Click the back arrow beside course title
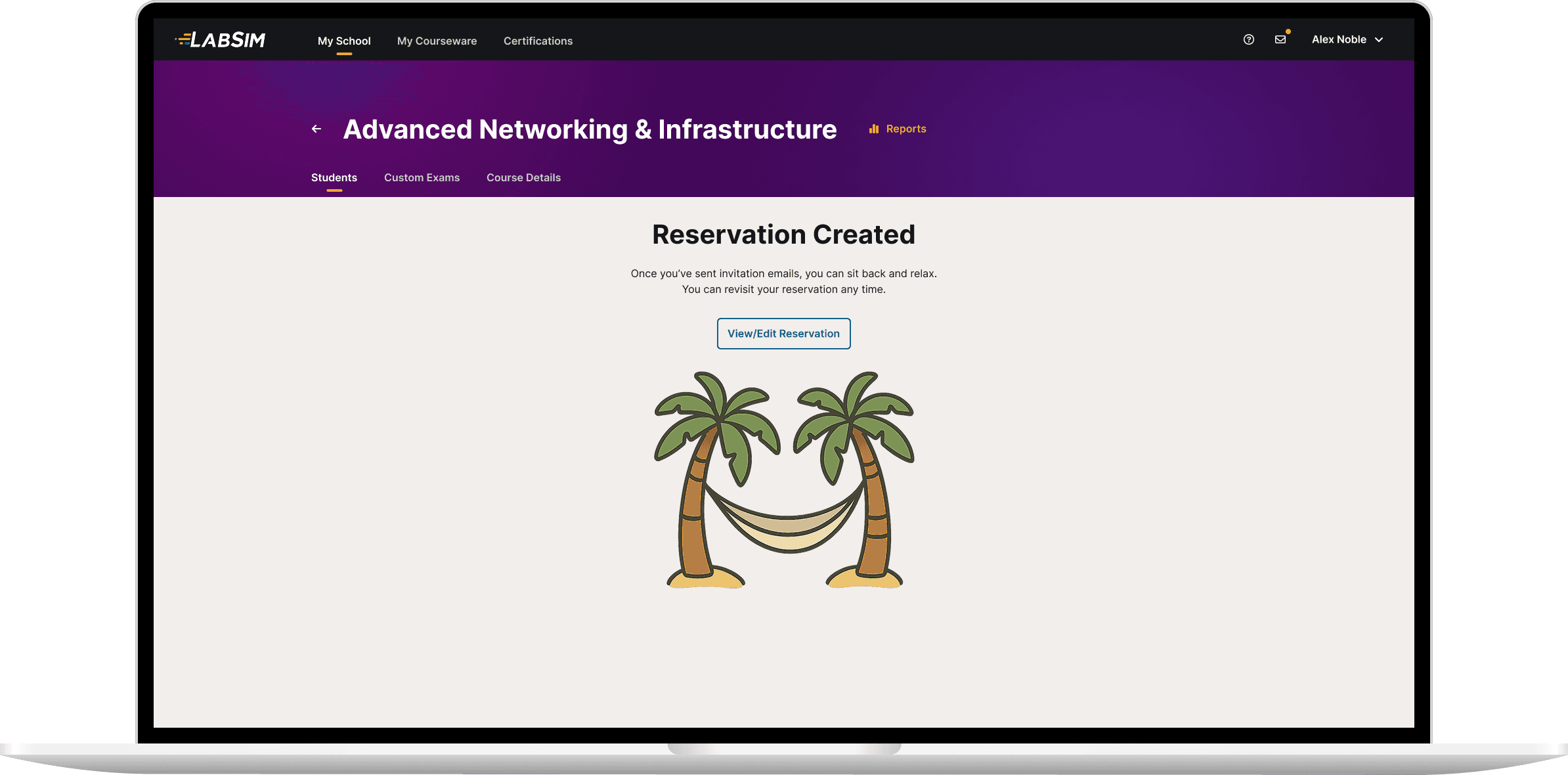1568x775 pixels. [x=316, y=129]
